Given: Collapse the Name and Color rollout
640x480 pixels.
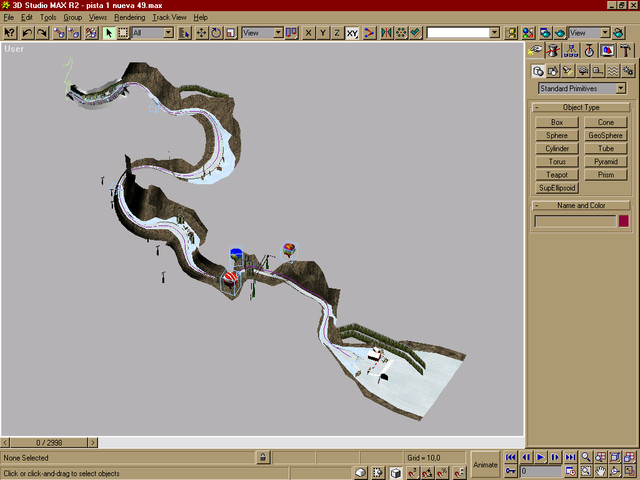Looking at the screenshot, I should point(581,205).
